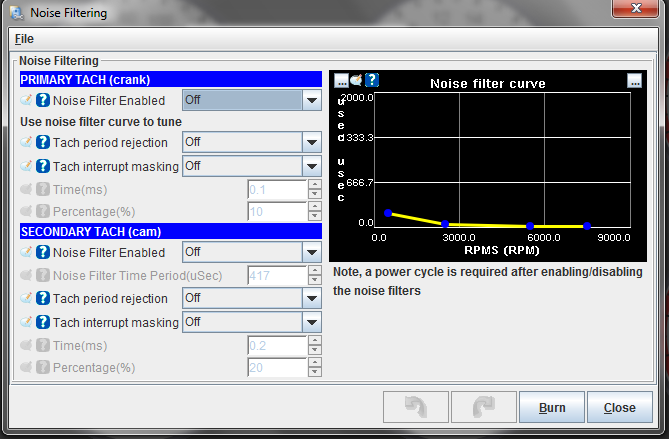The height and width of the screenshot is (439, 669).
Task: Click pencil icon beside primary Tach interrupt masking
Action: (26, 166)
